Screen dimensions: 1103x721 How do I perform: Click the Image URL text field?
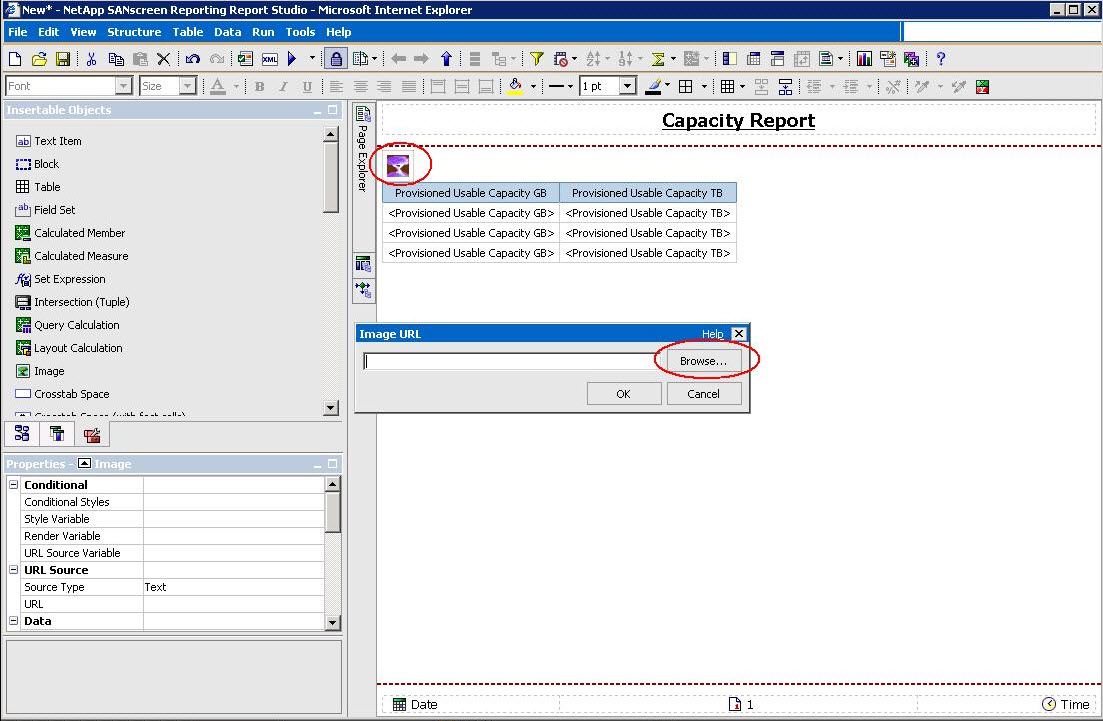508,362
